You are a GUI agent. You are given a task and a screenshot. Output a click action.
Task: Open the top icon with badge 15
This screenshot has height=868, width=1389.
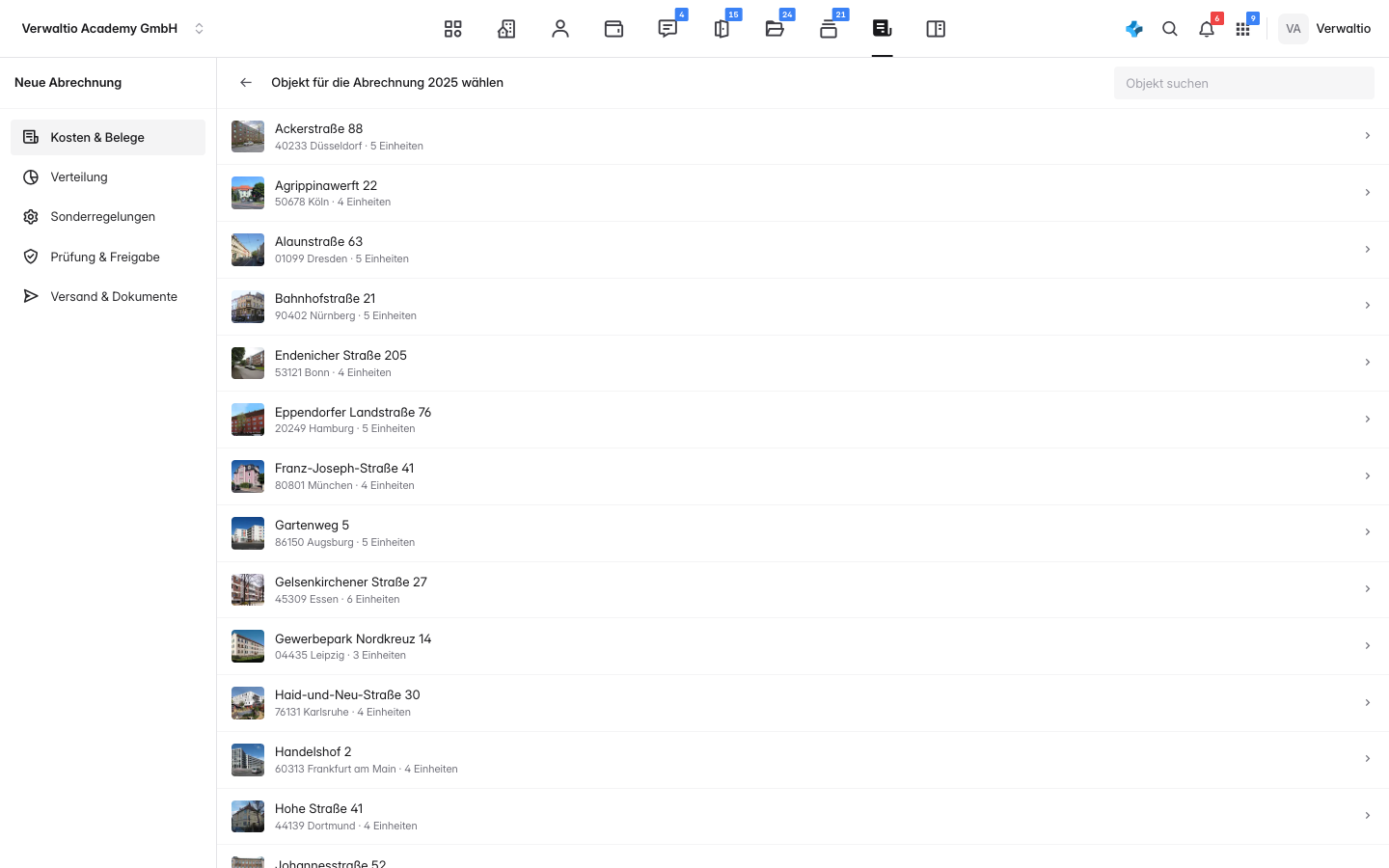click(x=722, y=29)
